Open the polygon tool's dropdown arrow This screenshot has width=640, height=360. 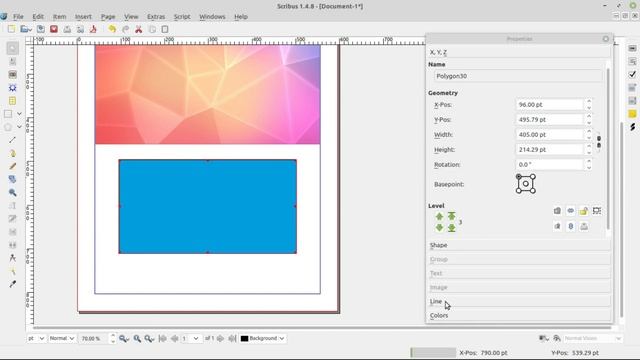(x=19, y=127)
